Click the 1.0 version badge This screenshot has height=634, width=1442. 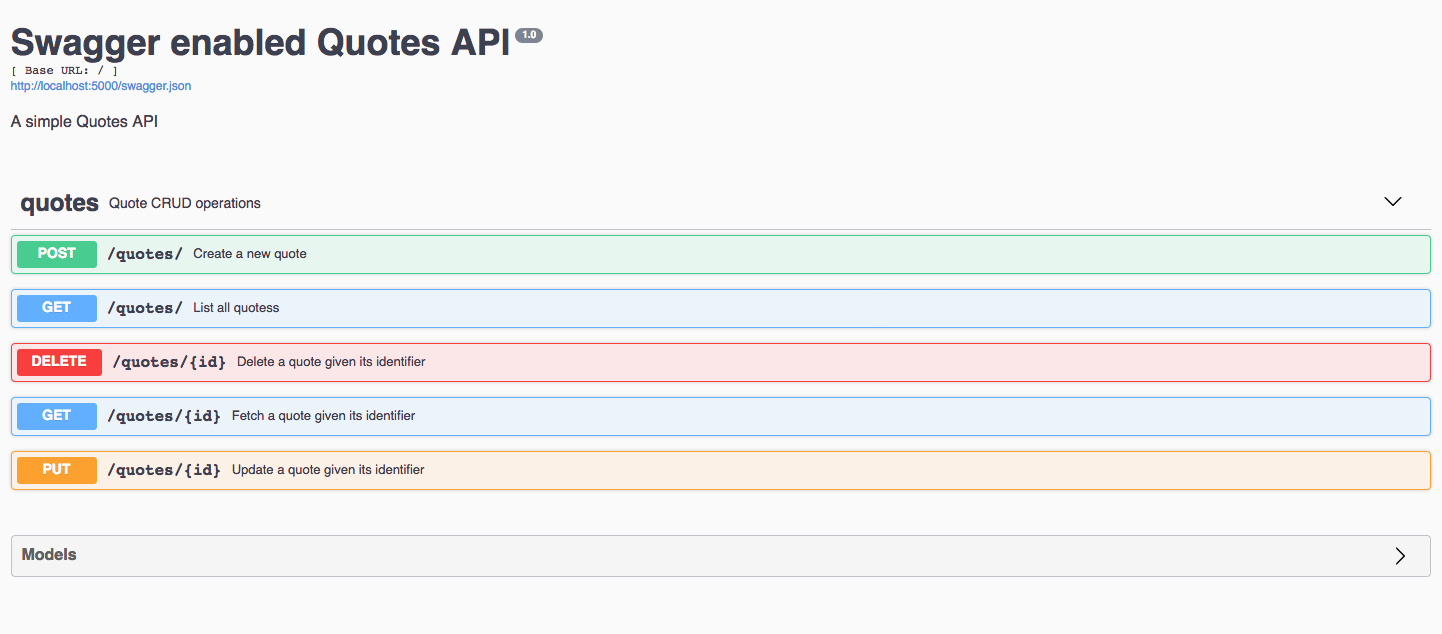click(529, 36)
